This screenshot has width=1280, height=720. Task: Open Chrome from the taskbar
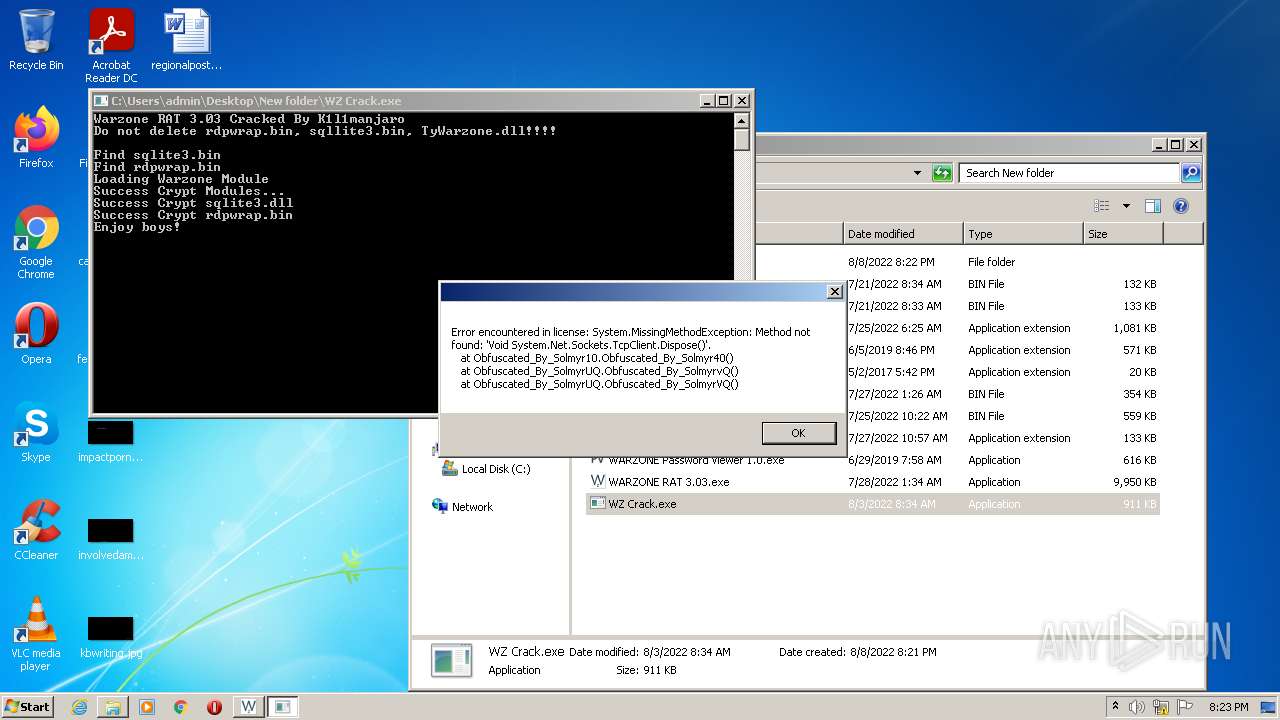181,707
